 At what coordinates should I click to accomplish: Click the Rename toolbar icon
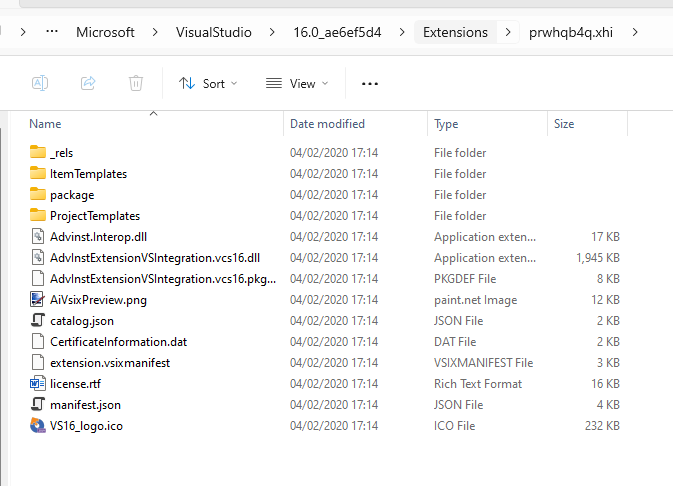point(40,83)
